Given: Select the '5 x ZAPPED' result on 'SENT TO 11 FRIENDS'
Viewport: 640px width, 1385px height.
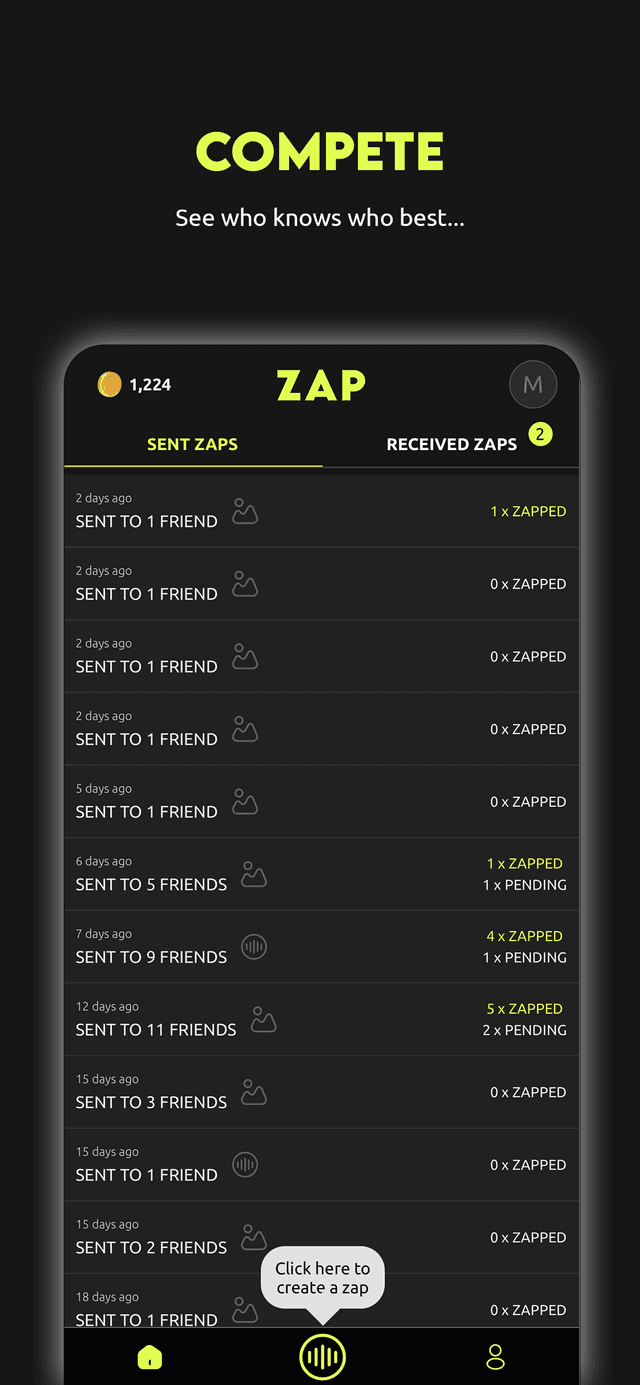Looking at the screenshot, I should point(524,1008).
